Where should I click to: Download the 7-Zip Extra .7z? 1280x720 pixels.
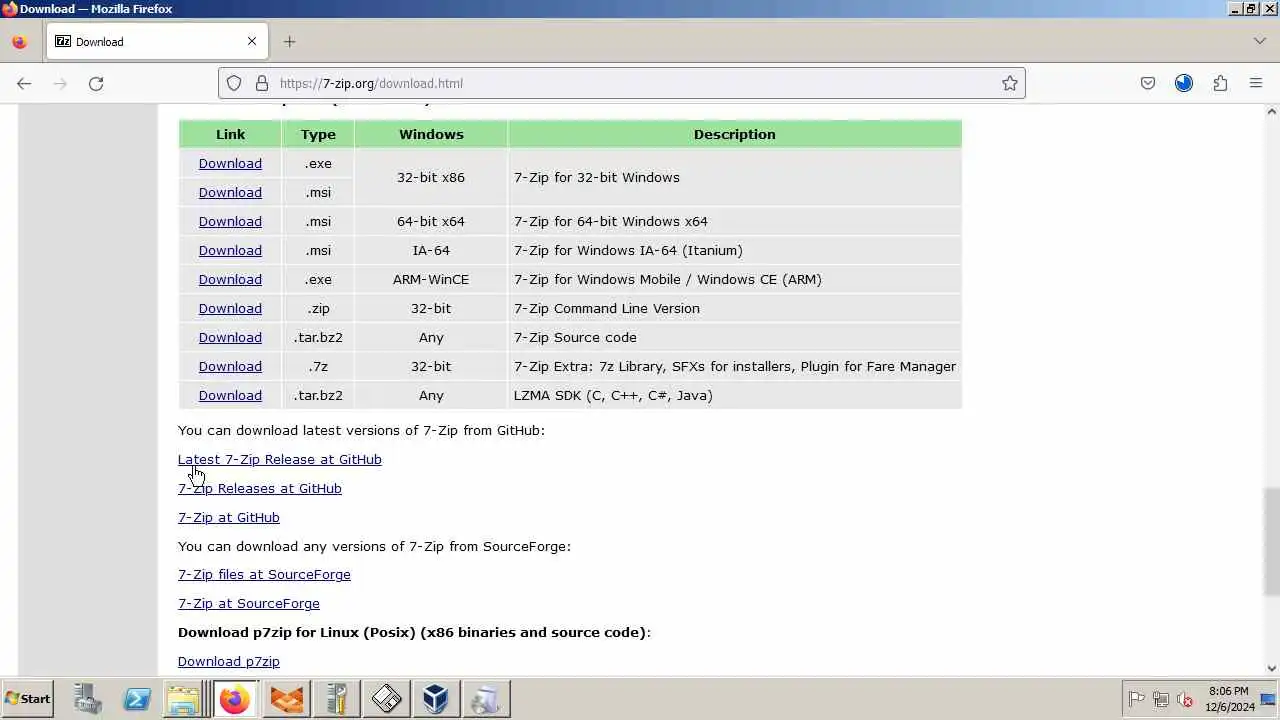[x=230, y=367]
